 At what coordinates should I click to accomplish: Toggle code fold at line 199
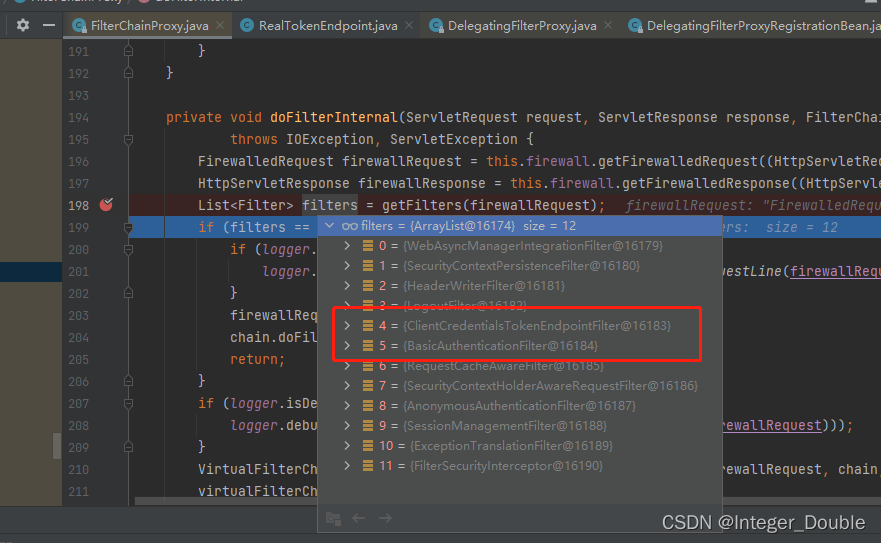128,228
